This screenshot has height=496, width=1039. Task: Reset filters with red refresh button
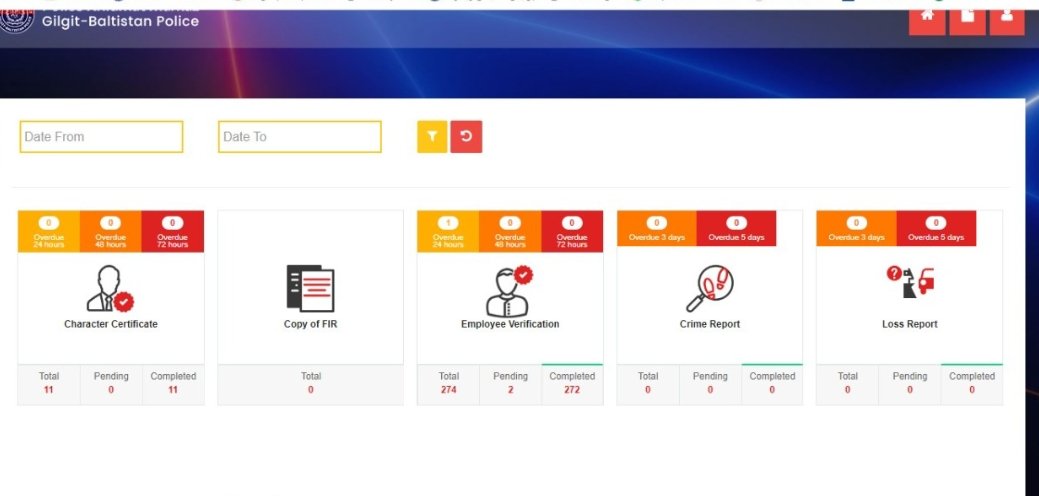click(x=466, y=136)
